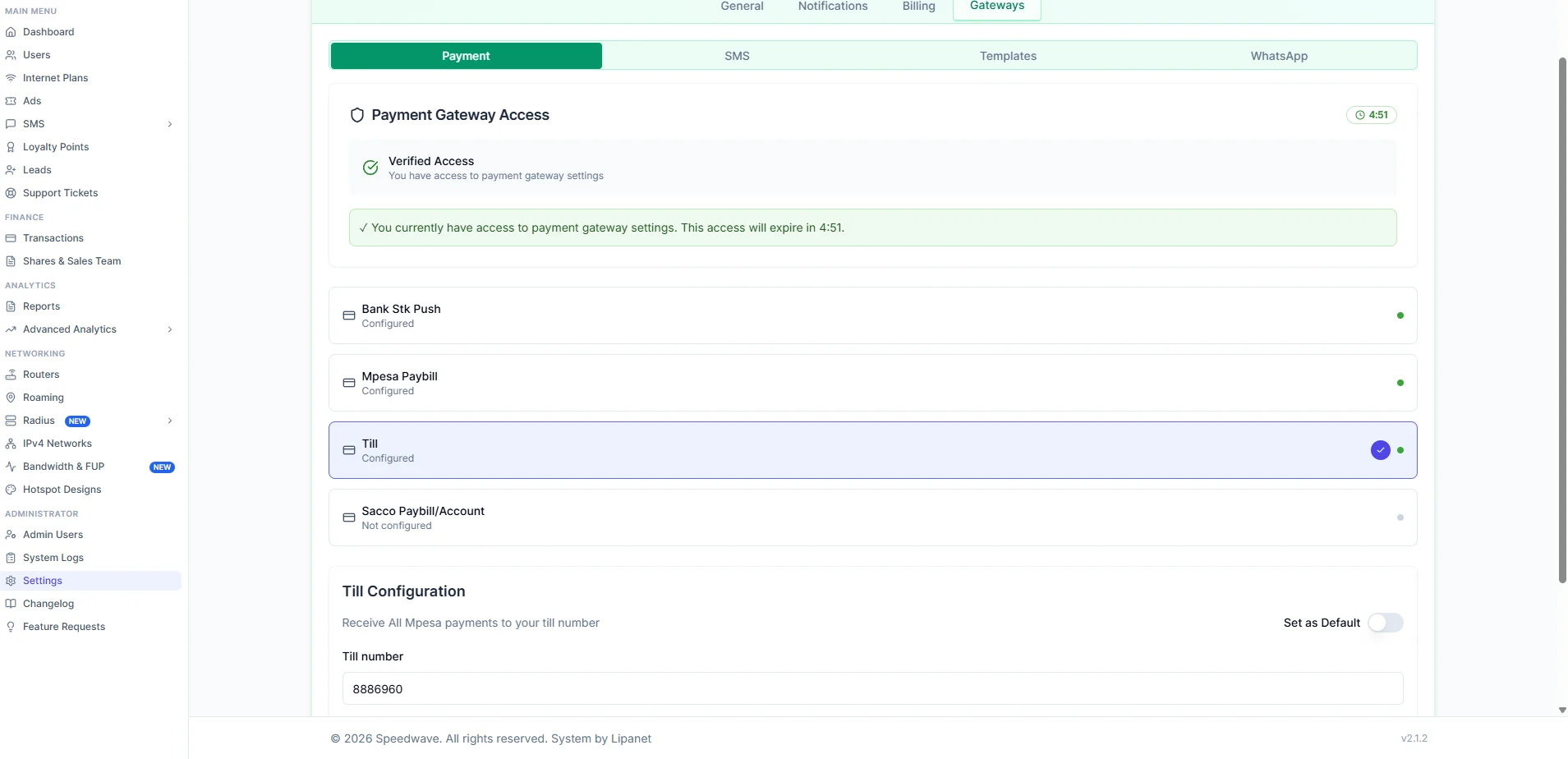Click the Loyalty Points award icon

click(x=11, y=147)
